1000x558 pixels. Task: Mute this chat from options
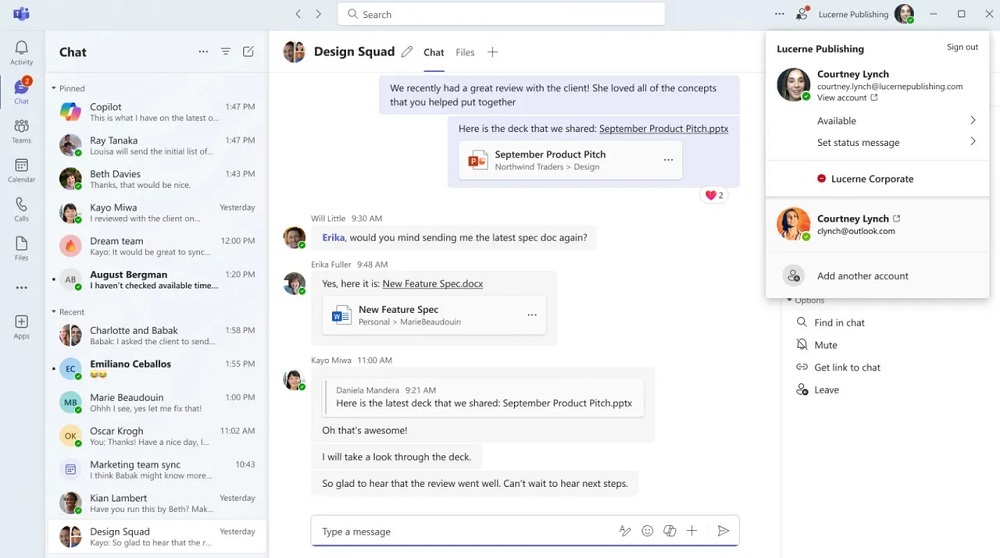click(825, 345)
